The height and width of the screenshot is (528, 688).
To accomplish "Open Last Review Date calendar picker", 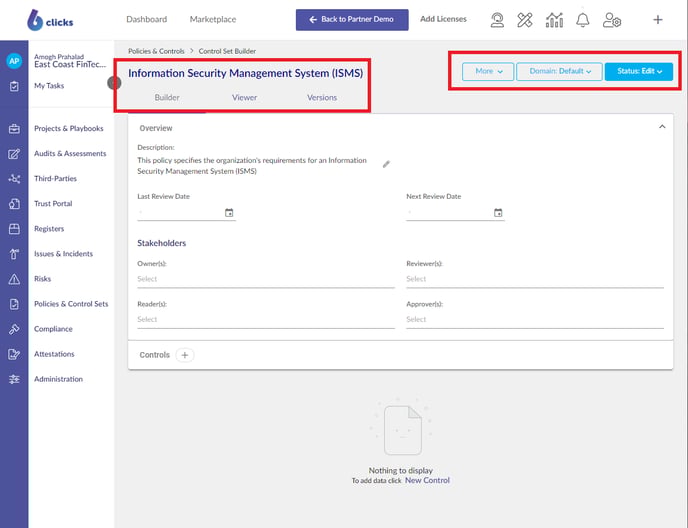I will 229,213.
